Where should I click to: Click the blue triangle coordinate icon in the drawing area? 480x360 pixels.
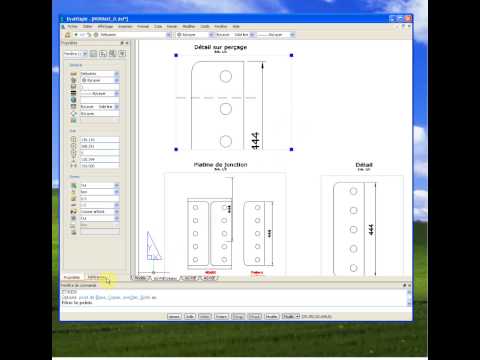click(x=154, y=246)
